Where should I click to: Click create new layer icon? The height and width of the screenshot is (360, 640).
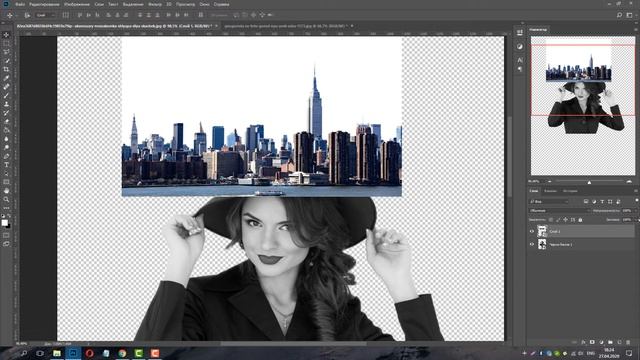pyautogui.click(x=619, y=342)
